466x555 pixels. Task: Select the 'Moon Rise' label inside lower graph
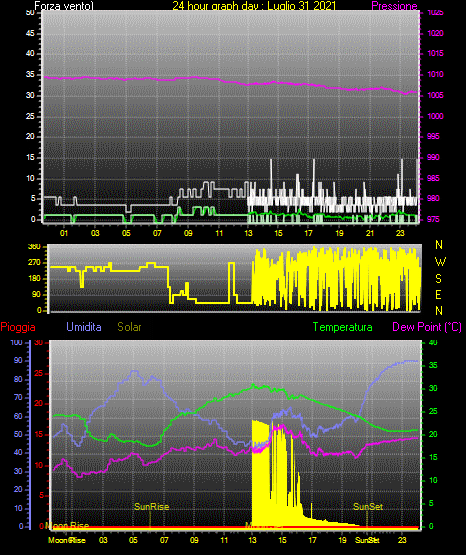coord(68,525)
